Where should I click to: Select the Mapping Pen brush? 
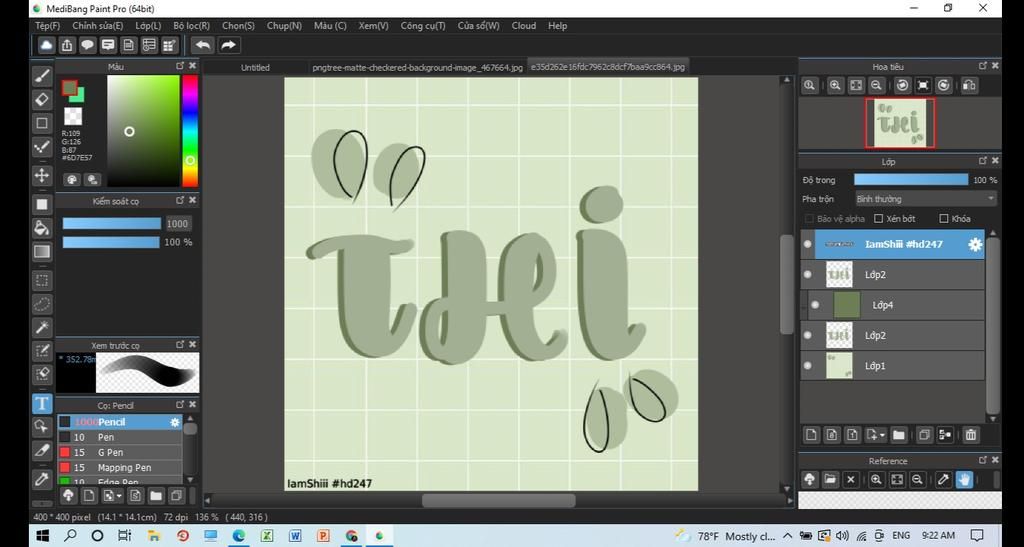click(x=120, y=467)
